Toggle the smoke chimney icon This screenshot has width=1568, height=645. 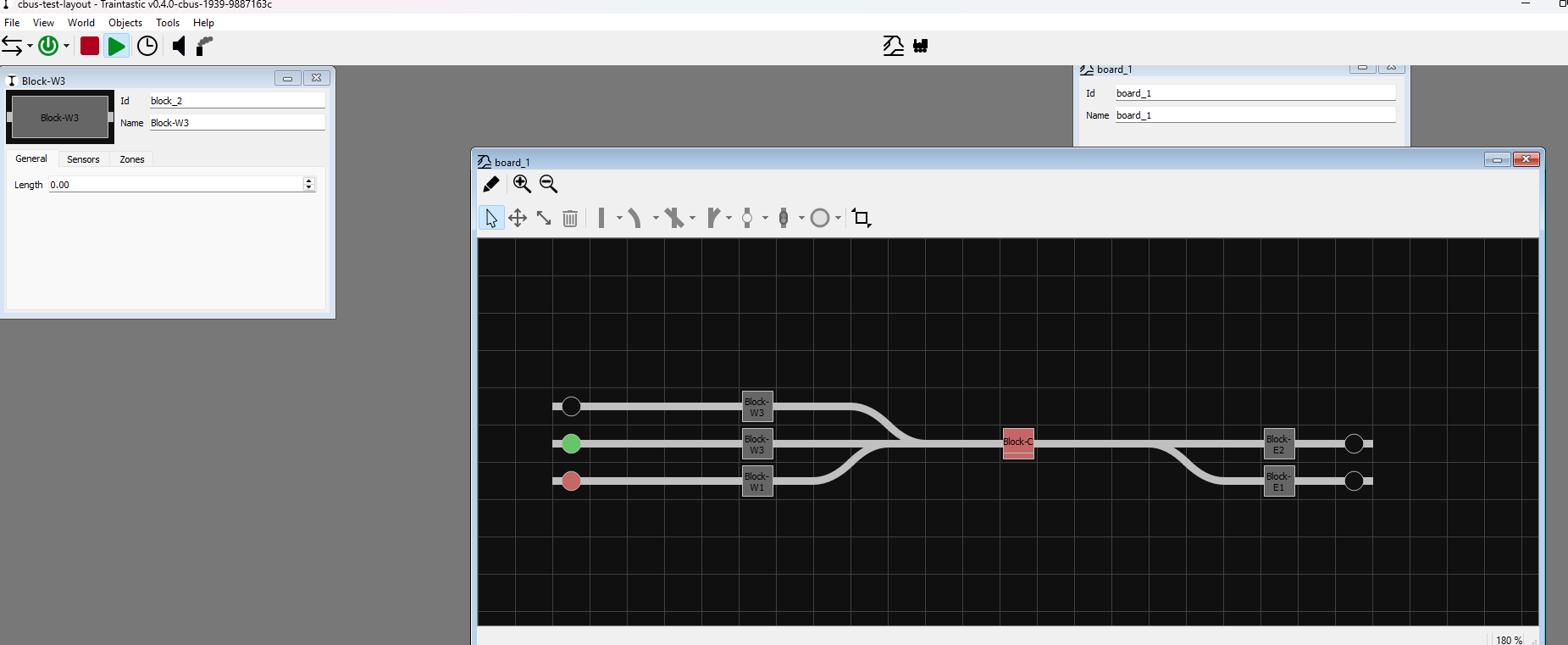tap(204, 46)
